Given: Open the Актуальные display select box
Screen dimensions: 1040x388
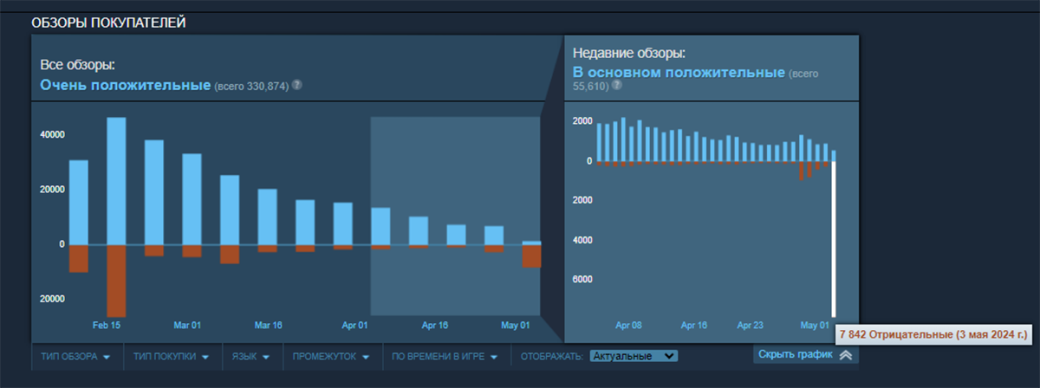Looking at the screenshot, I should coord(633,356).
